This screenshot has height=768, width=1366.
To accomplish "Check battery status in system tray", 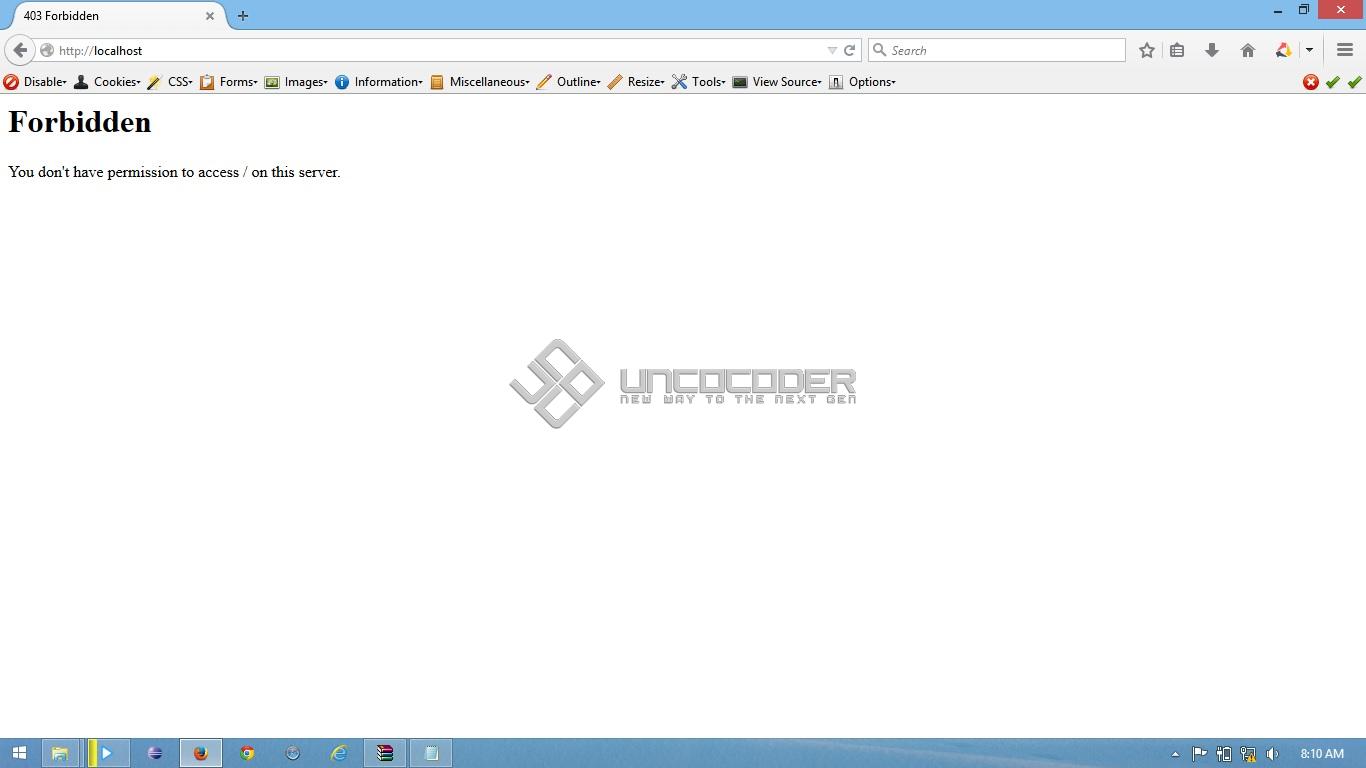I will pos(1223,754).
